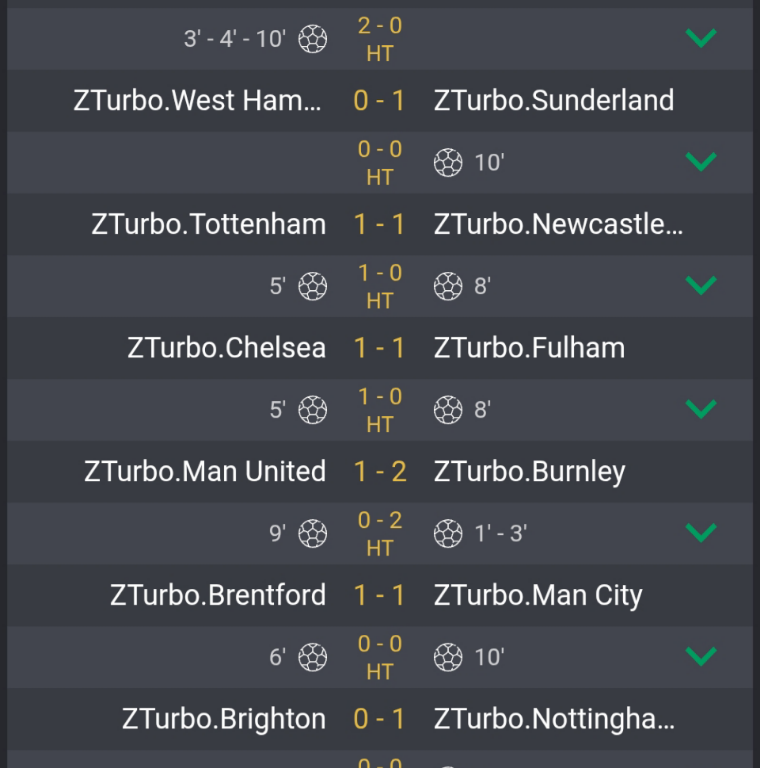The image size is (760, 768).
Task: Open ZTurbo.Man United team name
Action: point(205,472)
